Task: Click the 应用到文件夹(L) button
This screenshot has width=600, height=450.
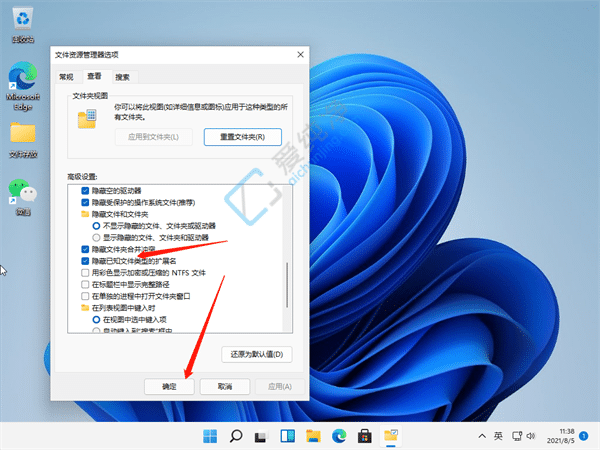Action: [153, 137]
